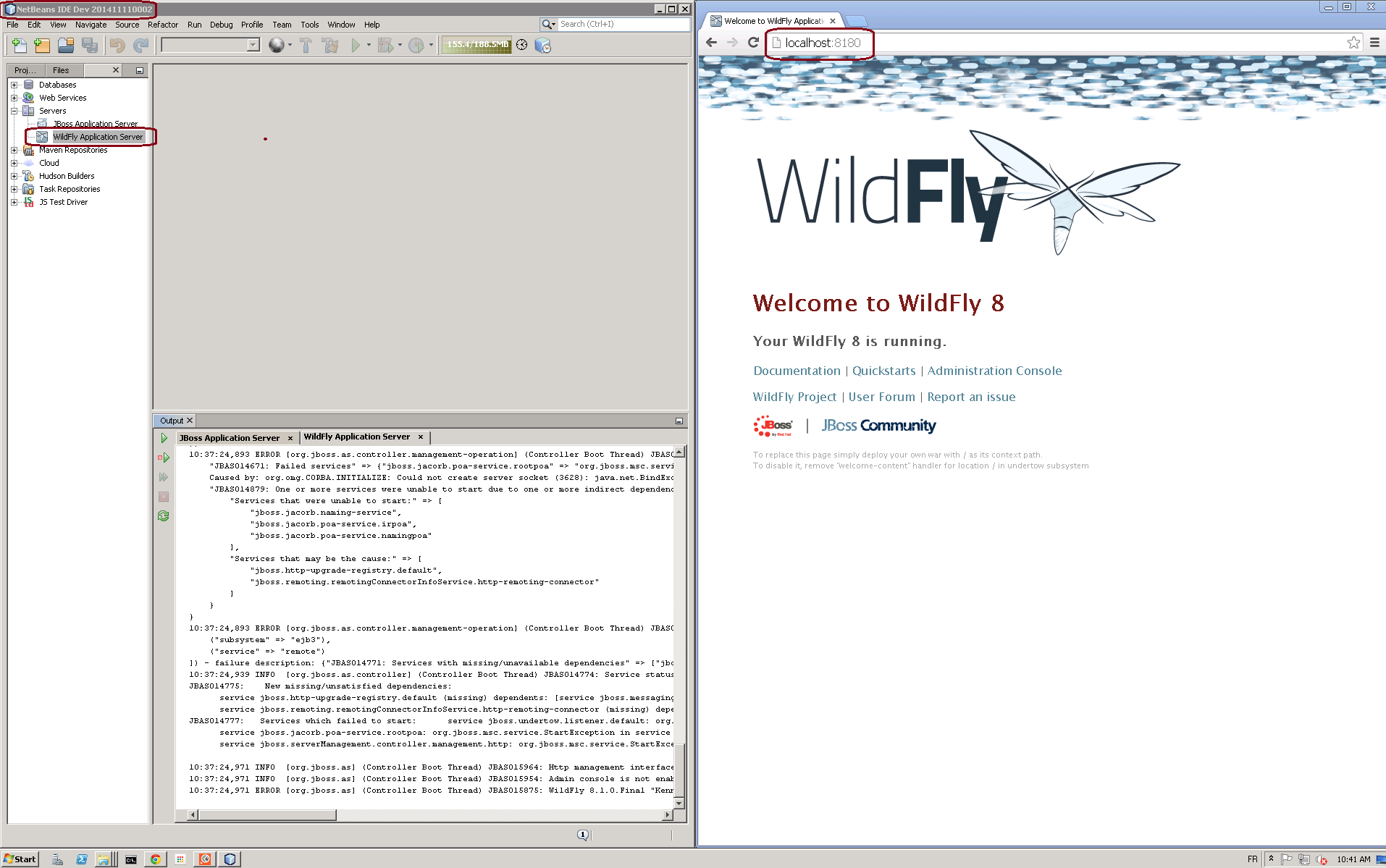The height and width of the screenshot is (868, 1386).
Task: Open Chrome's hamburger menu
Action: tap(1374, 43)
